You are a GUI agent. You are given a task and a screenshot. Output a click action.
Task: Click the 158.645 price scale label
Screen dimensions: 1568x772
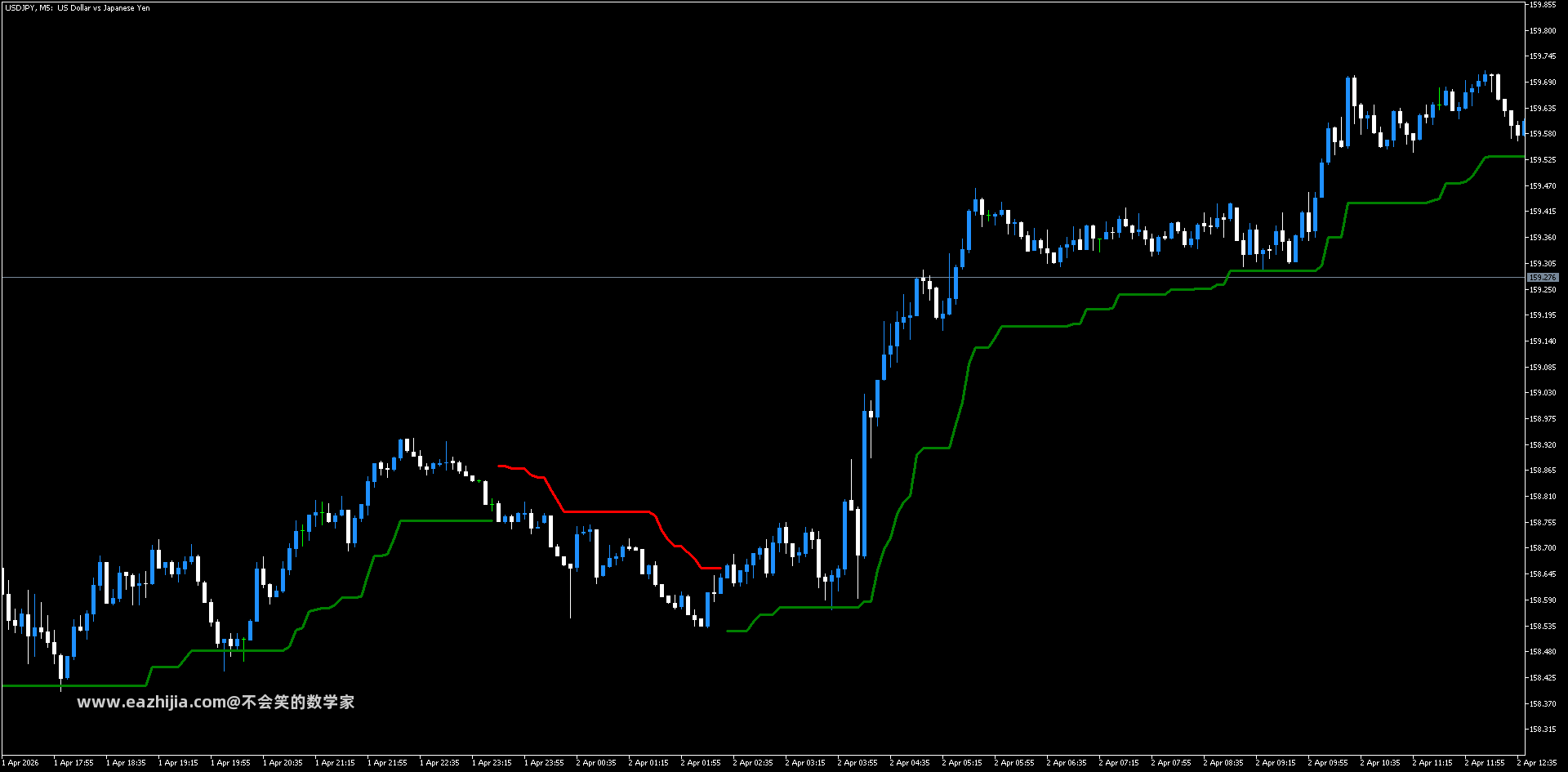coord(1543,574)
